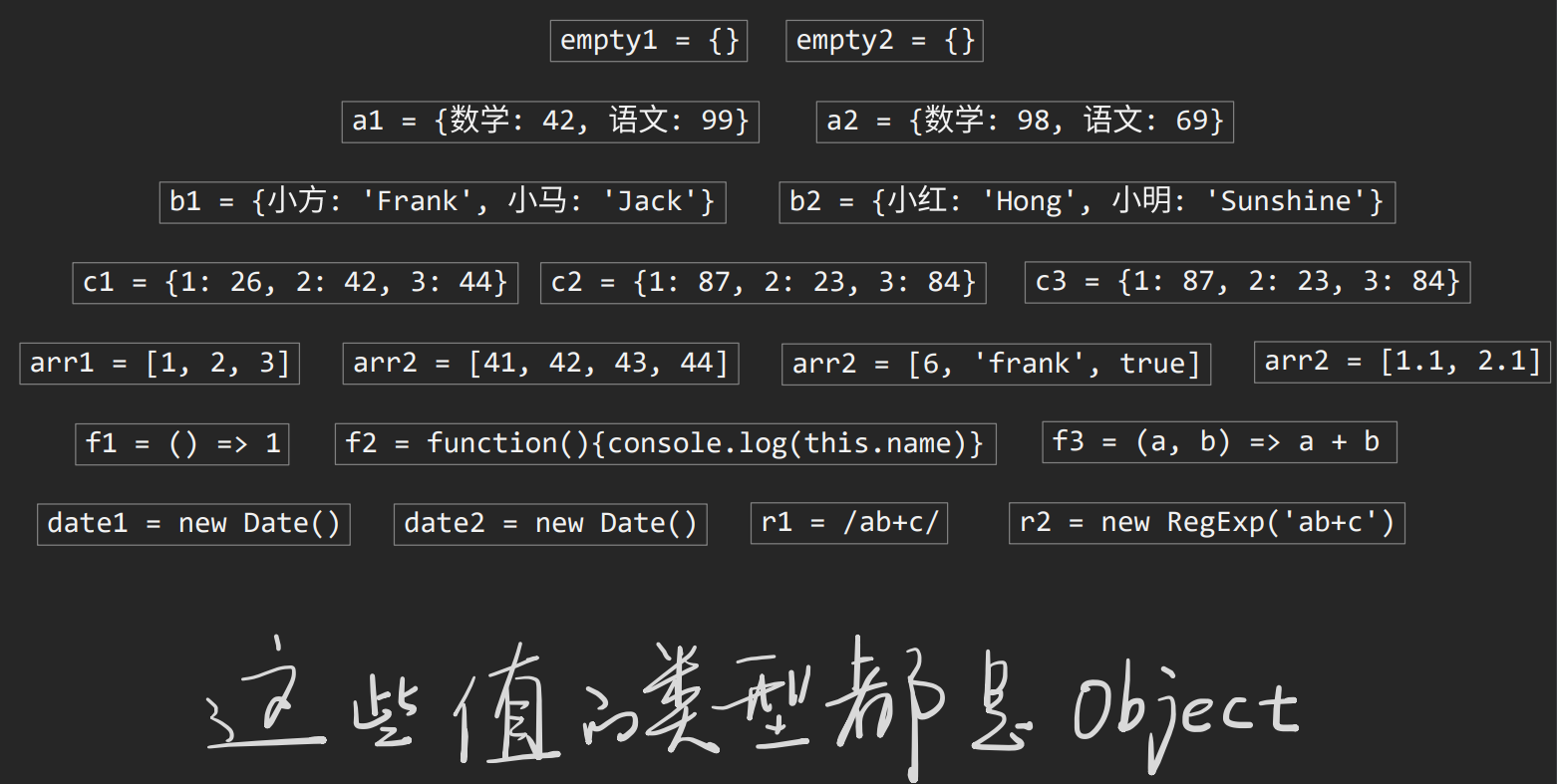Click the f2 function with console.log box

[665, 444]
